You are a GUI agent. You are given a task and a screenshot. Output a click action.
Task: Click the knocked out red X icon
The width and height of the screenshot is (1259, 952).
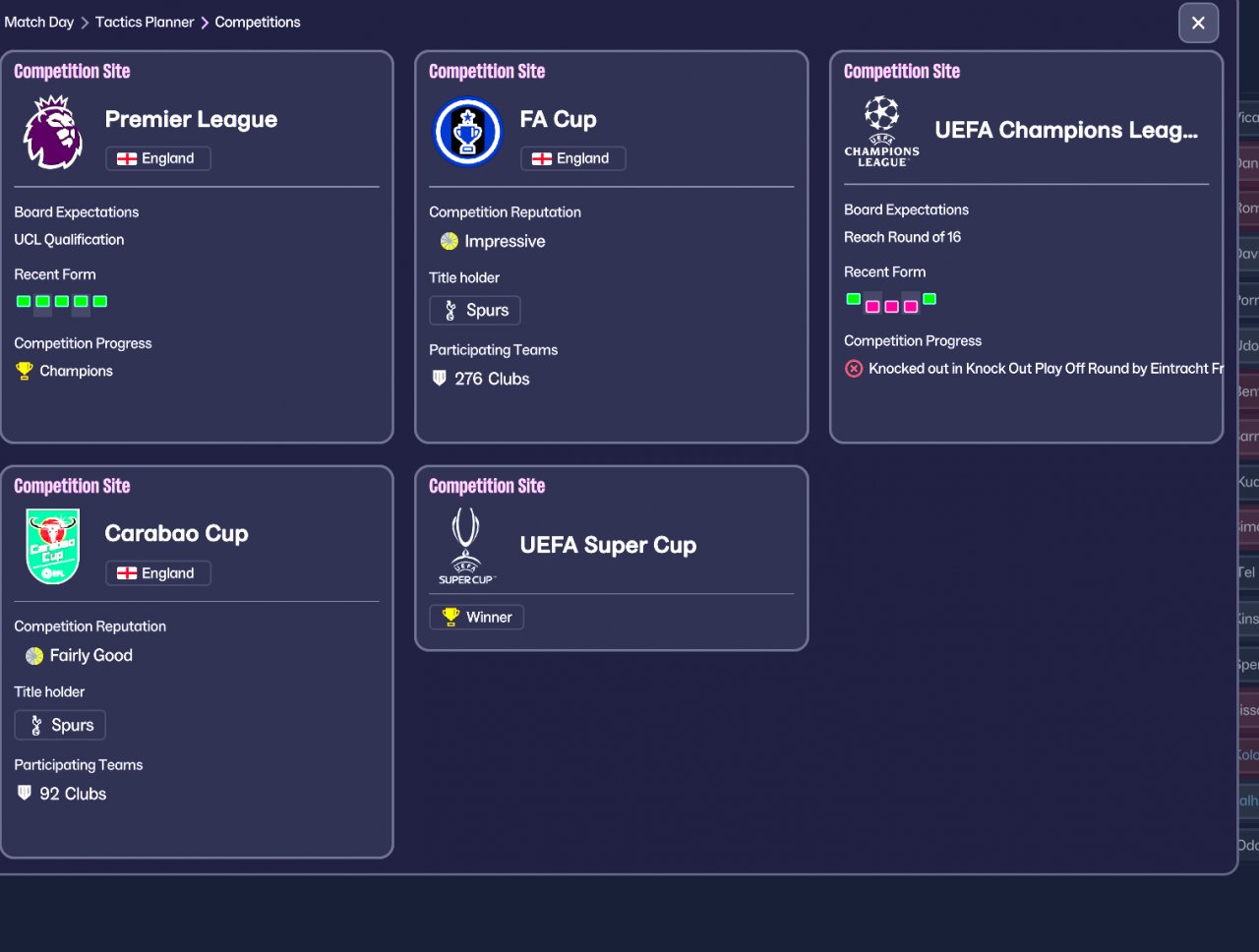854,369
